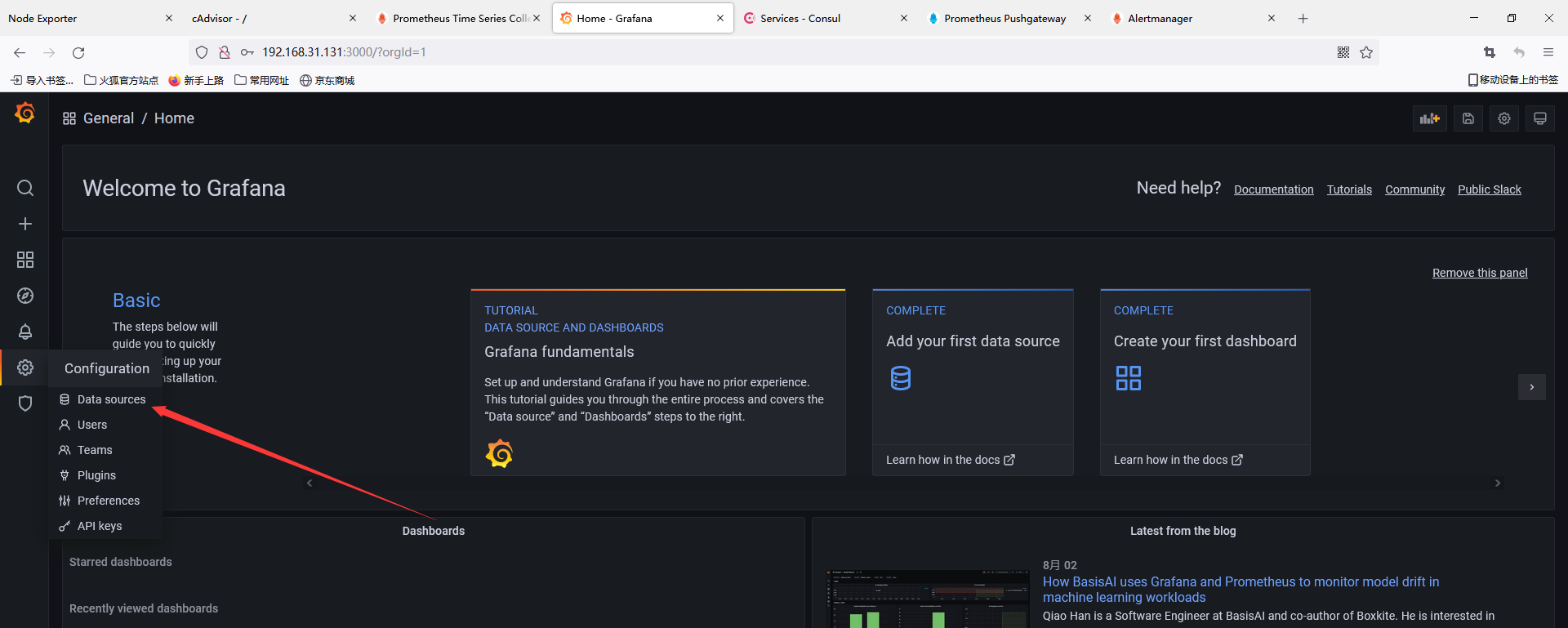
Task: Click Learn how in docs under data source
Action: (x=951, y=460)
